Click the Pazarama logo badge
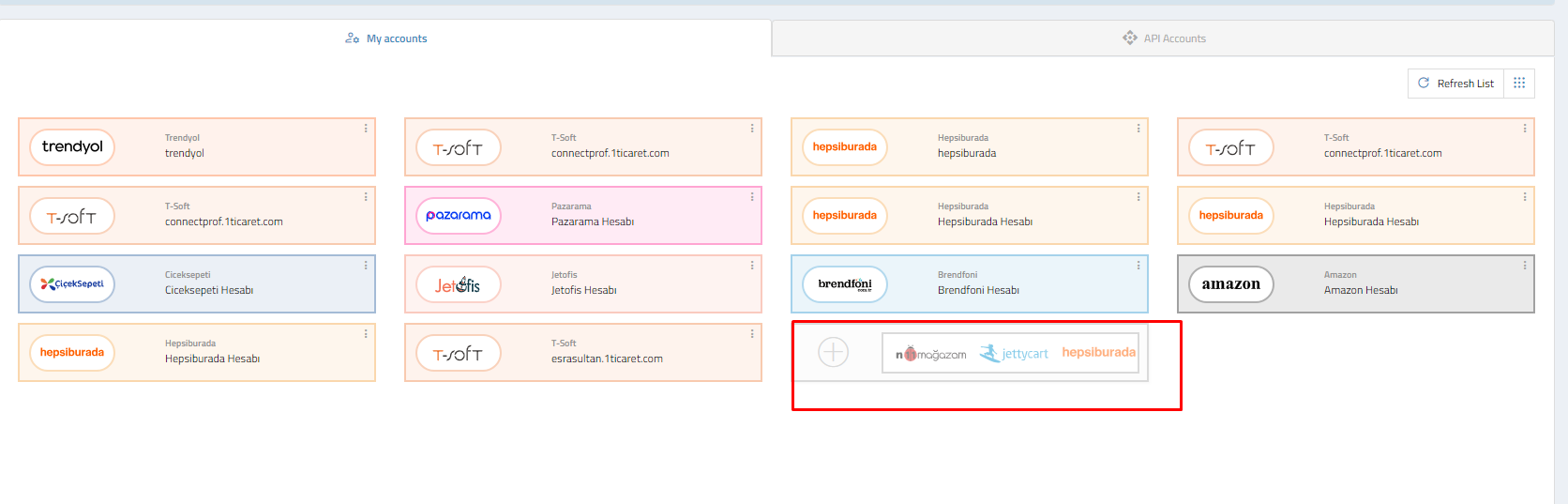This screenshot has width=1568, height=504. [x=459, y=216]
